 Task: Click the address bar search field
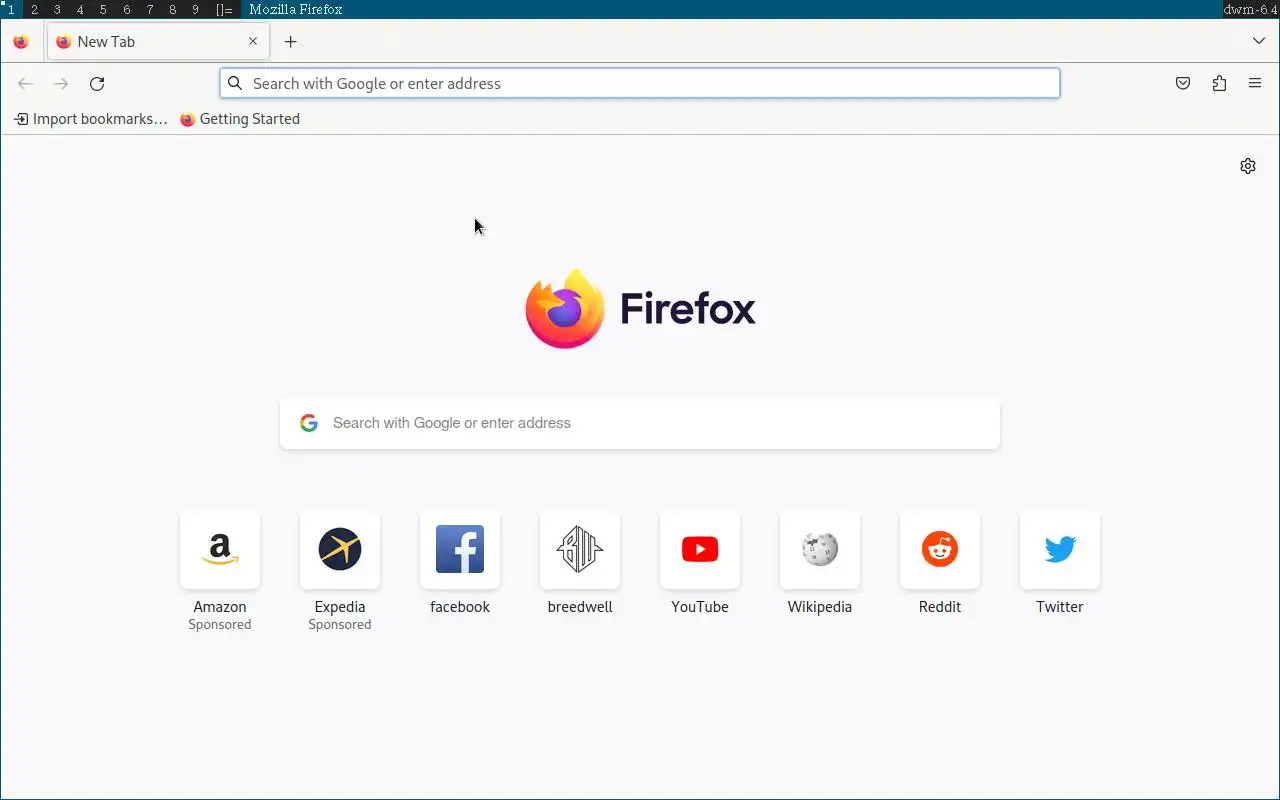640,84
